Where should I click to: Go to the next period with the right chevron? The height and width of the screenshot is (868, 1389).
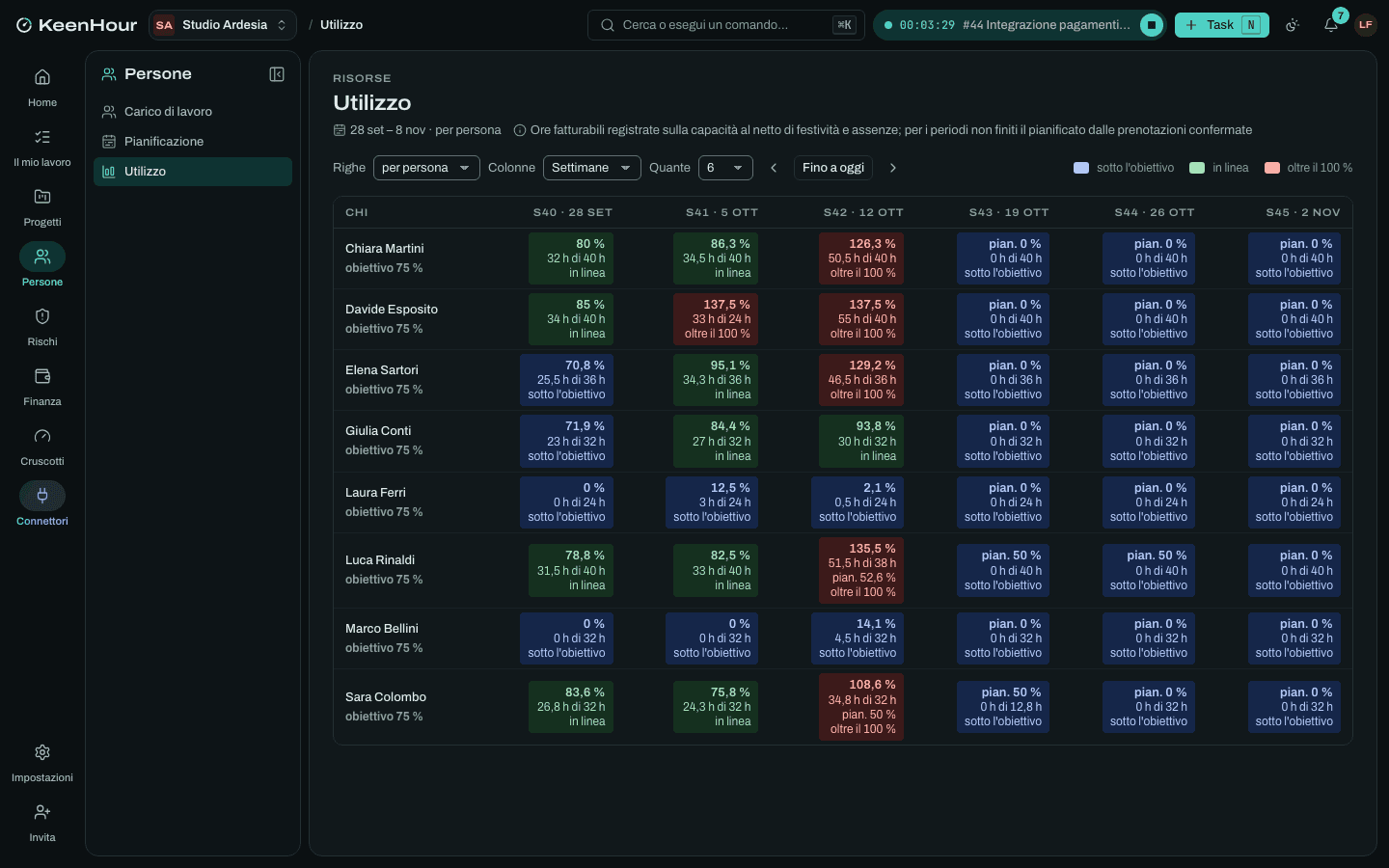click(893, 168)
